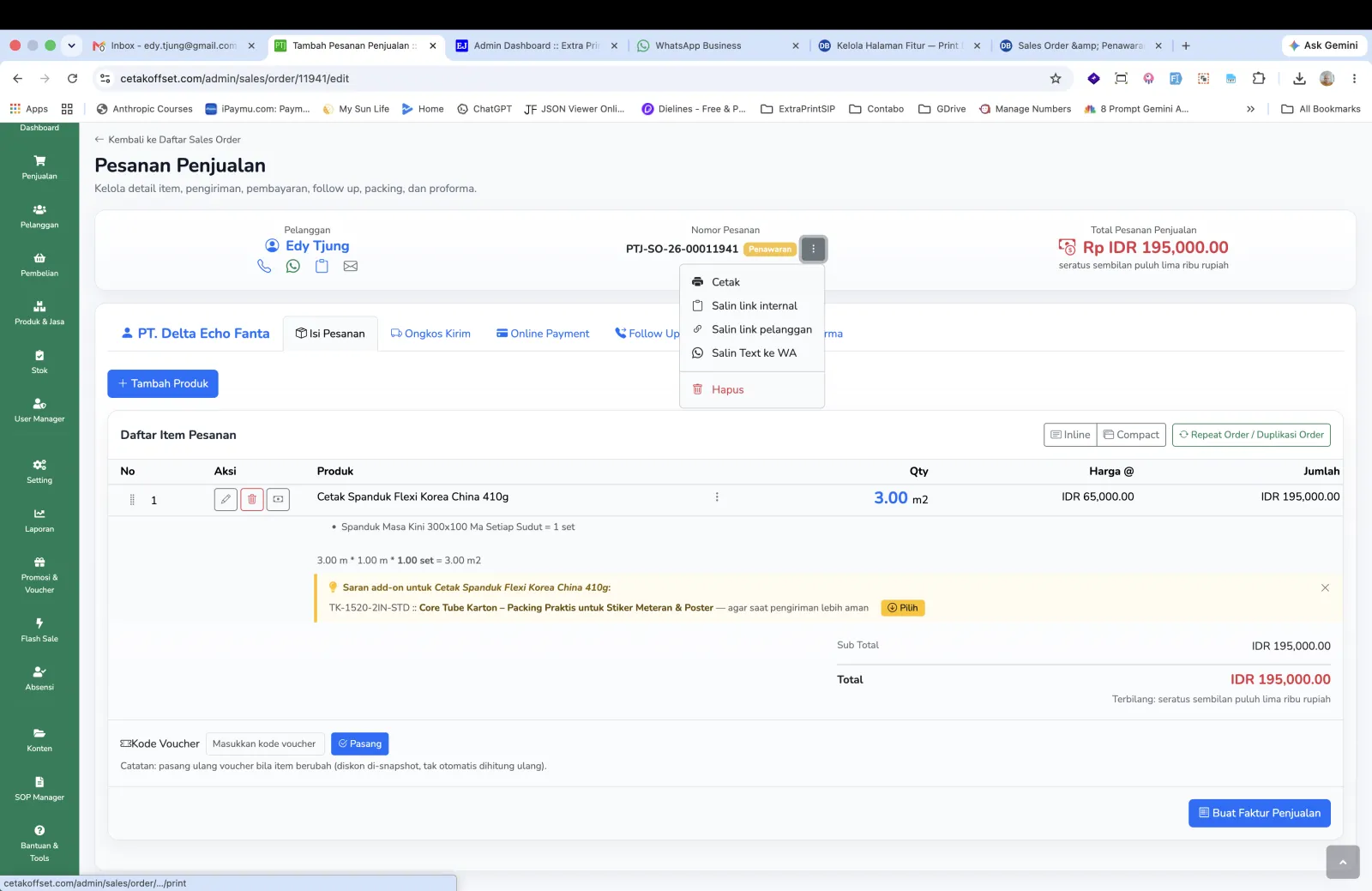Choose Salin Text ke WA menu entry
Viewport: 1372px width, 891px height.
[x=752, y=353]
